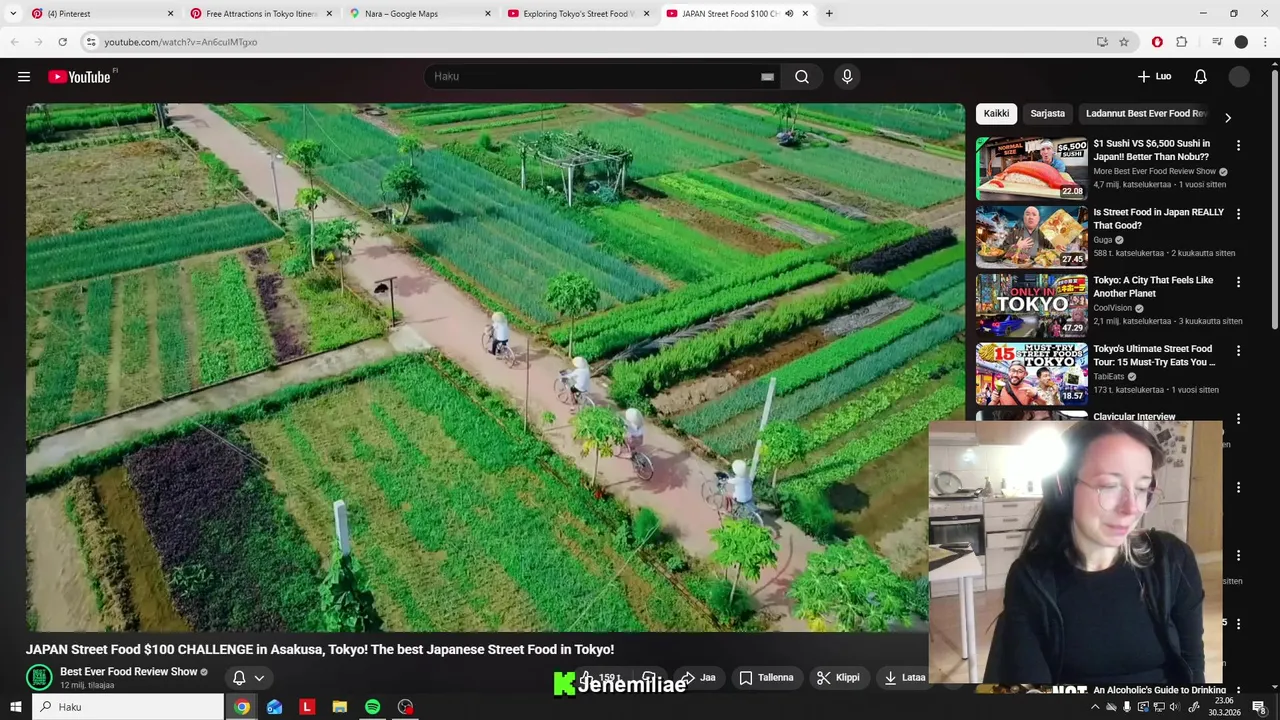Viewport: 1280px width, 720px height.
Task: Mute the JAPAN Street Food tab audio icon
Action: click(x=789, y=14)
